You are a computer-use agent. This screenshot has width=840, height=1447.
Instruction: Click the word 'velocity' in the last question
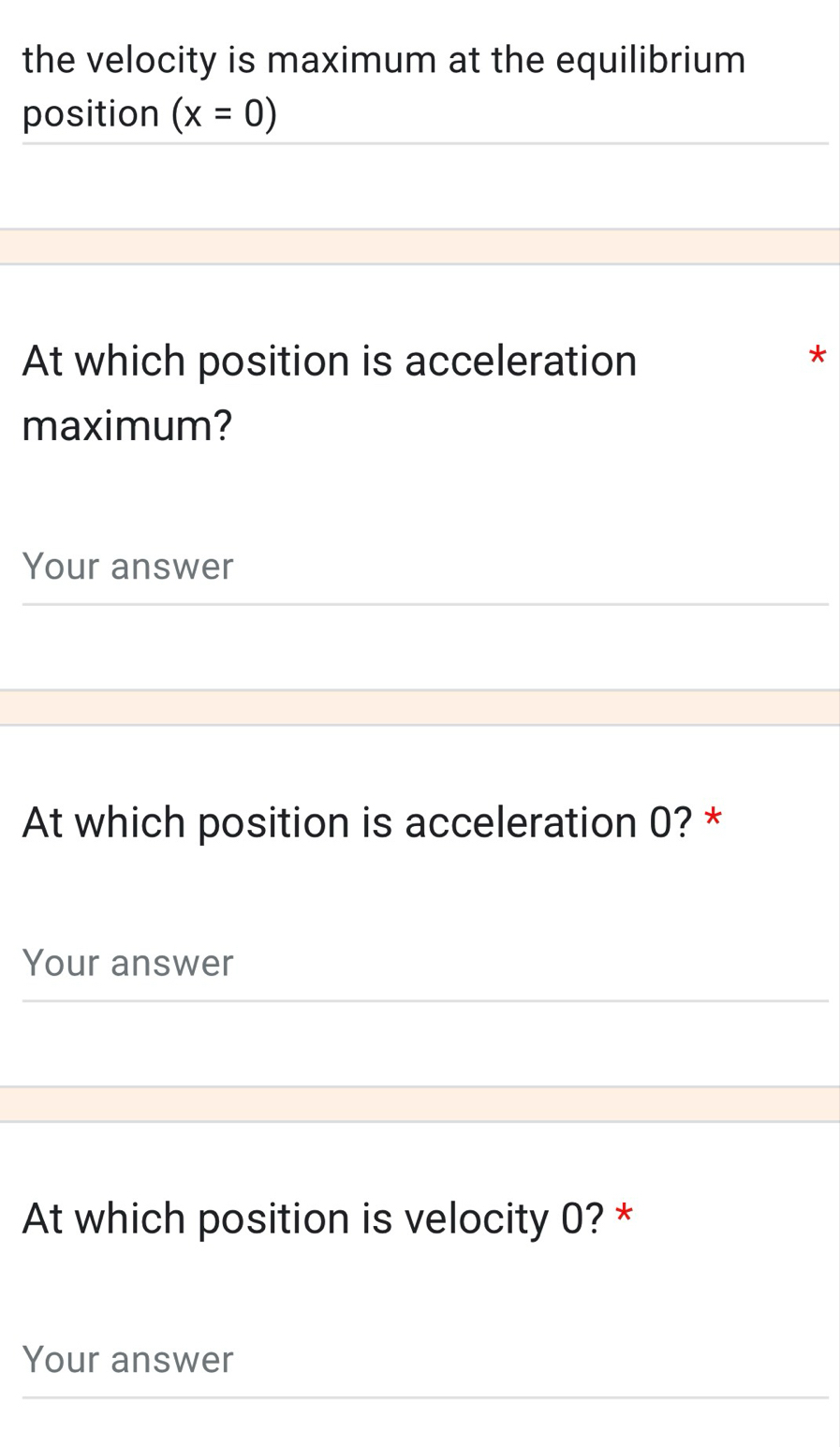click(x=478, y=1218)
